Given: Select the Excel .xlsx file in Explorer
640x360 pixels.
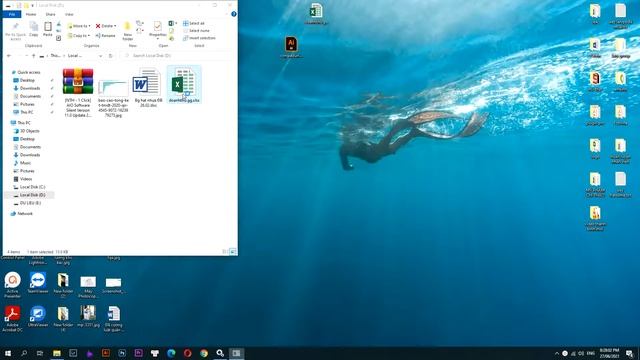Looking at the screenshot, I should pos(184,85).
